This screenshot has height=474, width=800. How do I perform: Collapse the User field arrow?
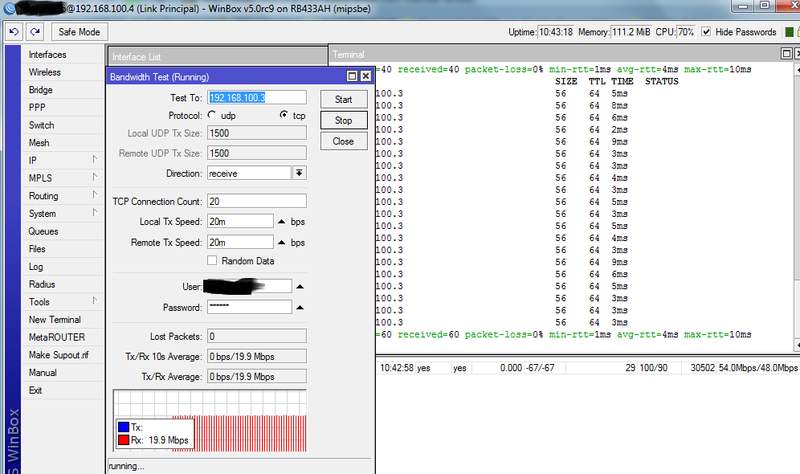[x=300, y=287]
